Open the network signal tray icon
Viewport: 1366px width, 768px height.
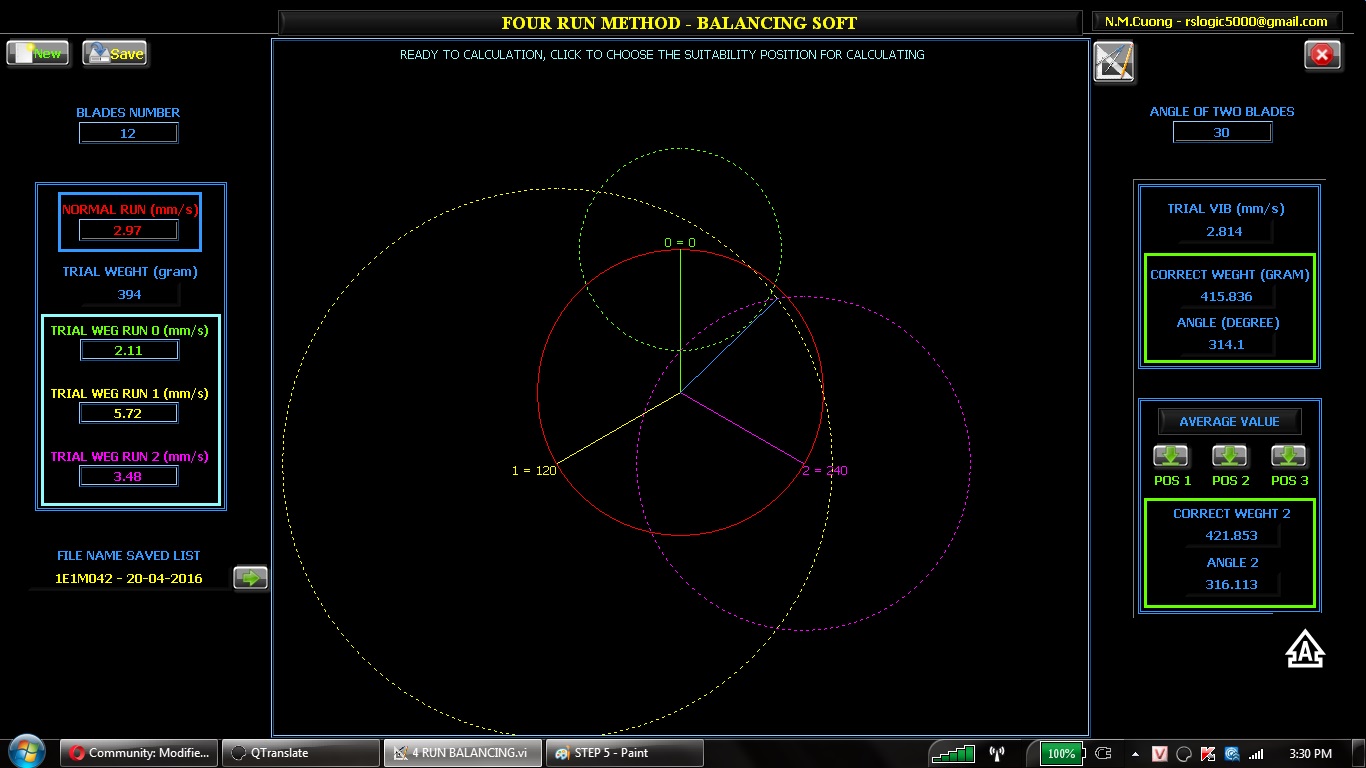[x=1256, y=754]
